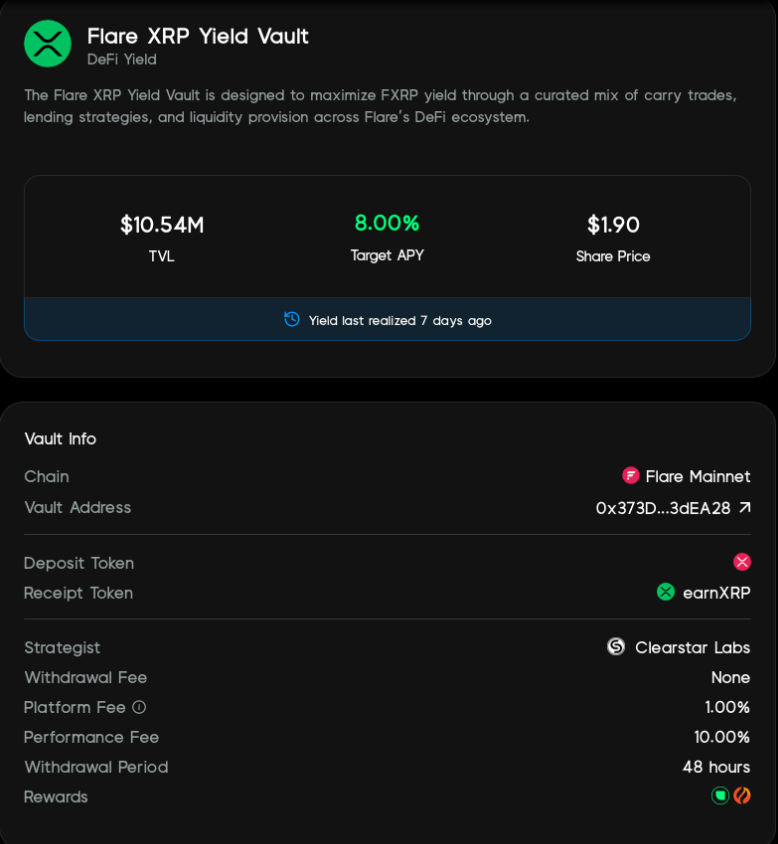Image resolution: width=778 pixels, height=844 pixels.
Task: Select the DeFi Yield category label
Action: coord(118,60)
